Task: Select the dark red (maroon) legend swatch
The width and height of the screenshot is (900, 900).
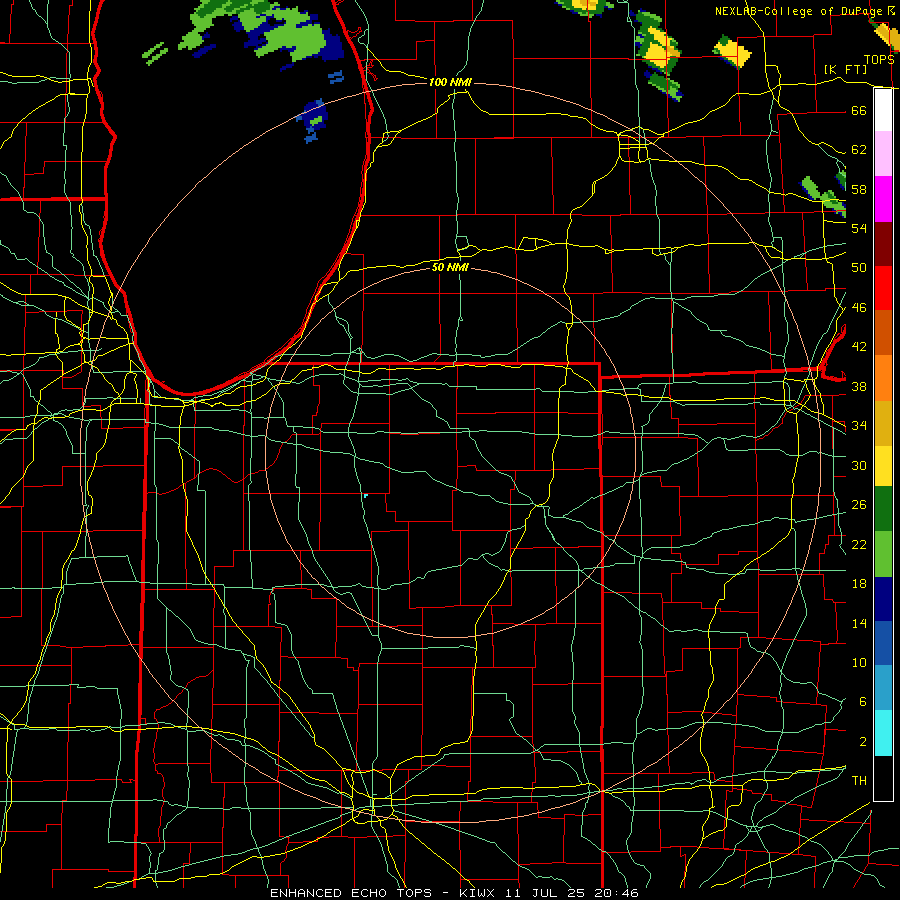Action: tap(883, 244)
